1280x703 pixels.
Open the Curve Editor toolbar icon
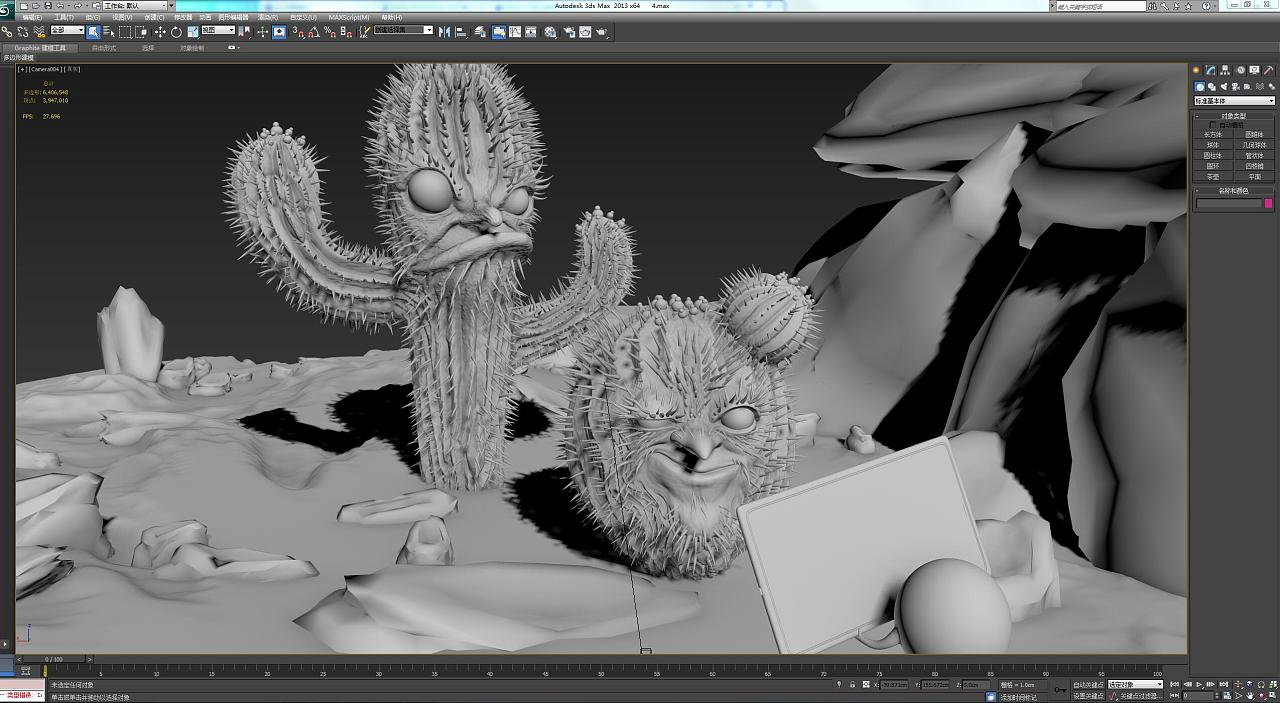515,32
